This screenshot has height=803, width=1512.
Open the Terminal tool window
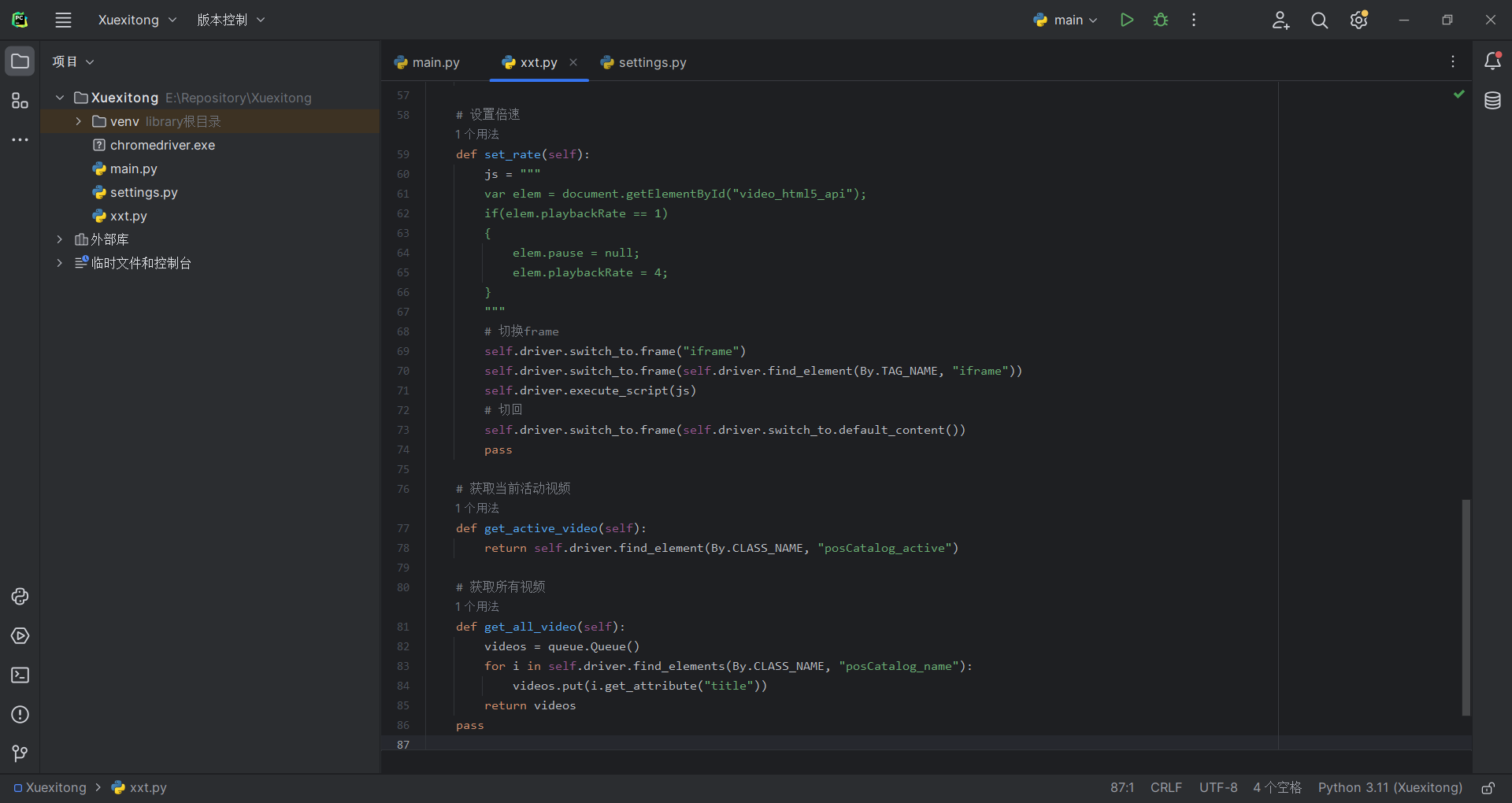click(x=20, y=675)
